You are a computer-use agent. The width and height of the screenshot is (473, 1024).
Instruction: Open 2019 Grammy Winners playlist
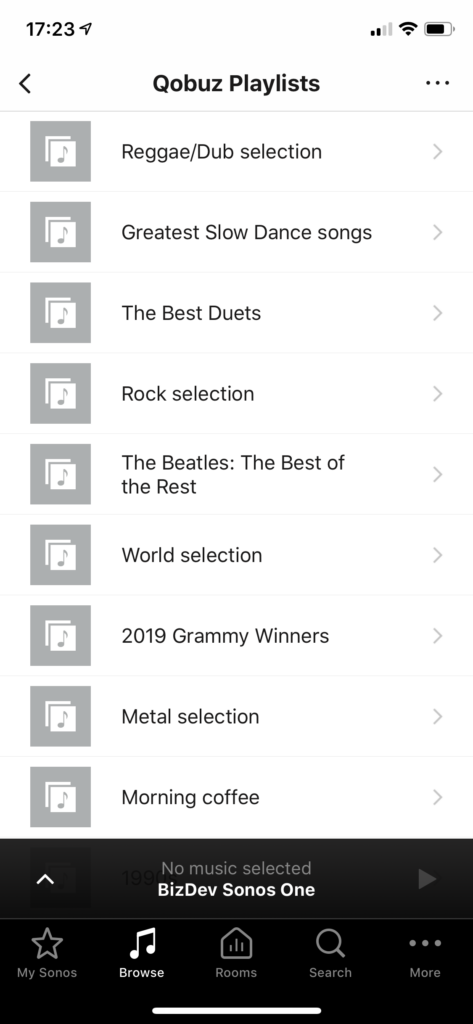pyautogui.click(x=236, y=636)
